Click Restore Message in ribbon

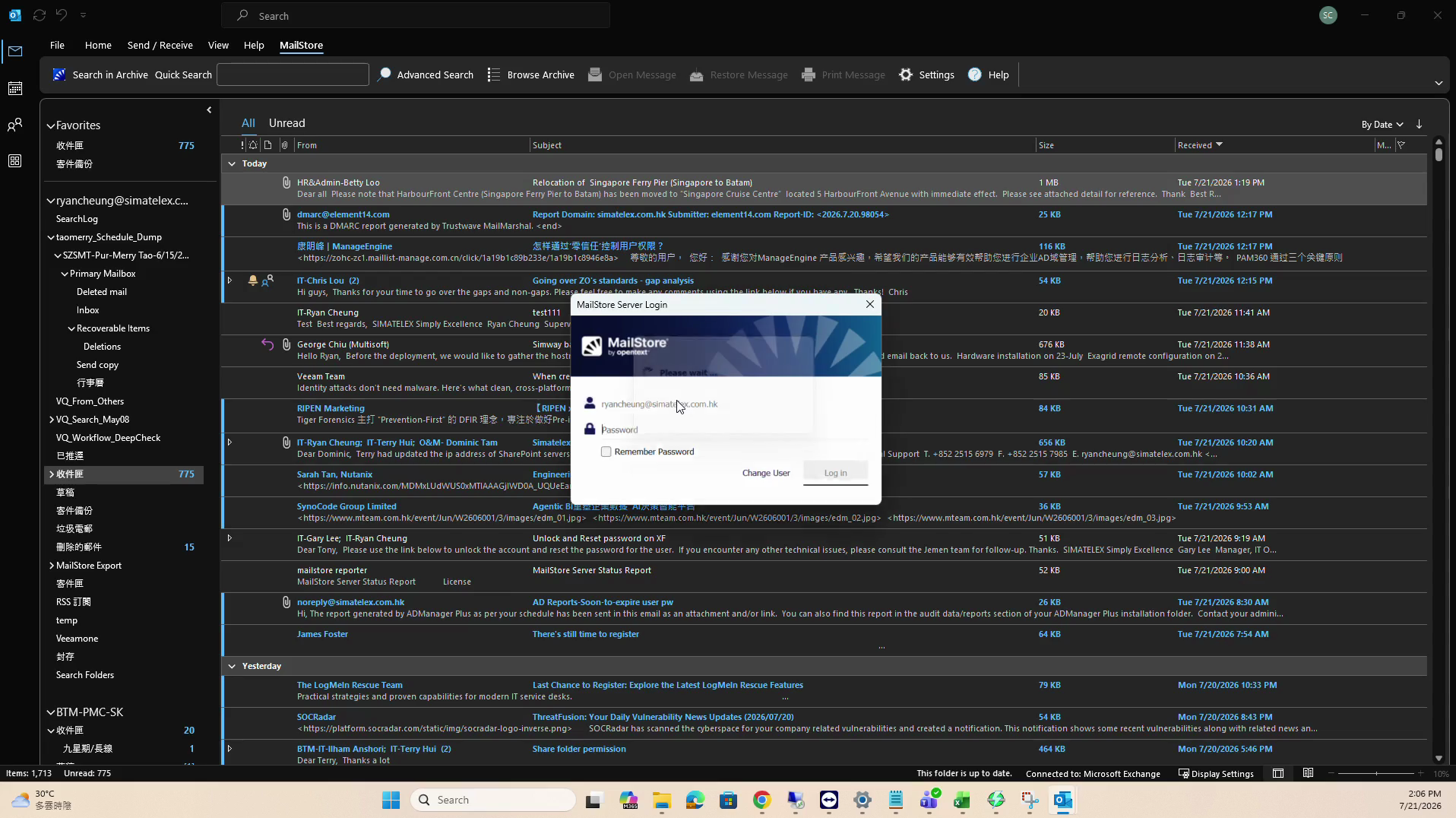click(x=739, y=75)
